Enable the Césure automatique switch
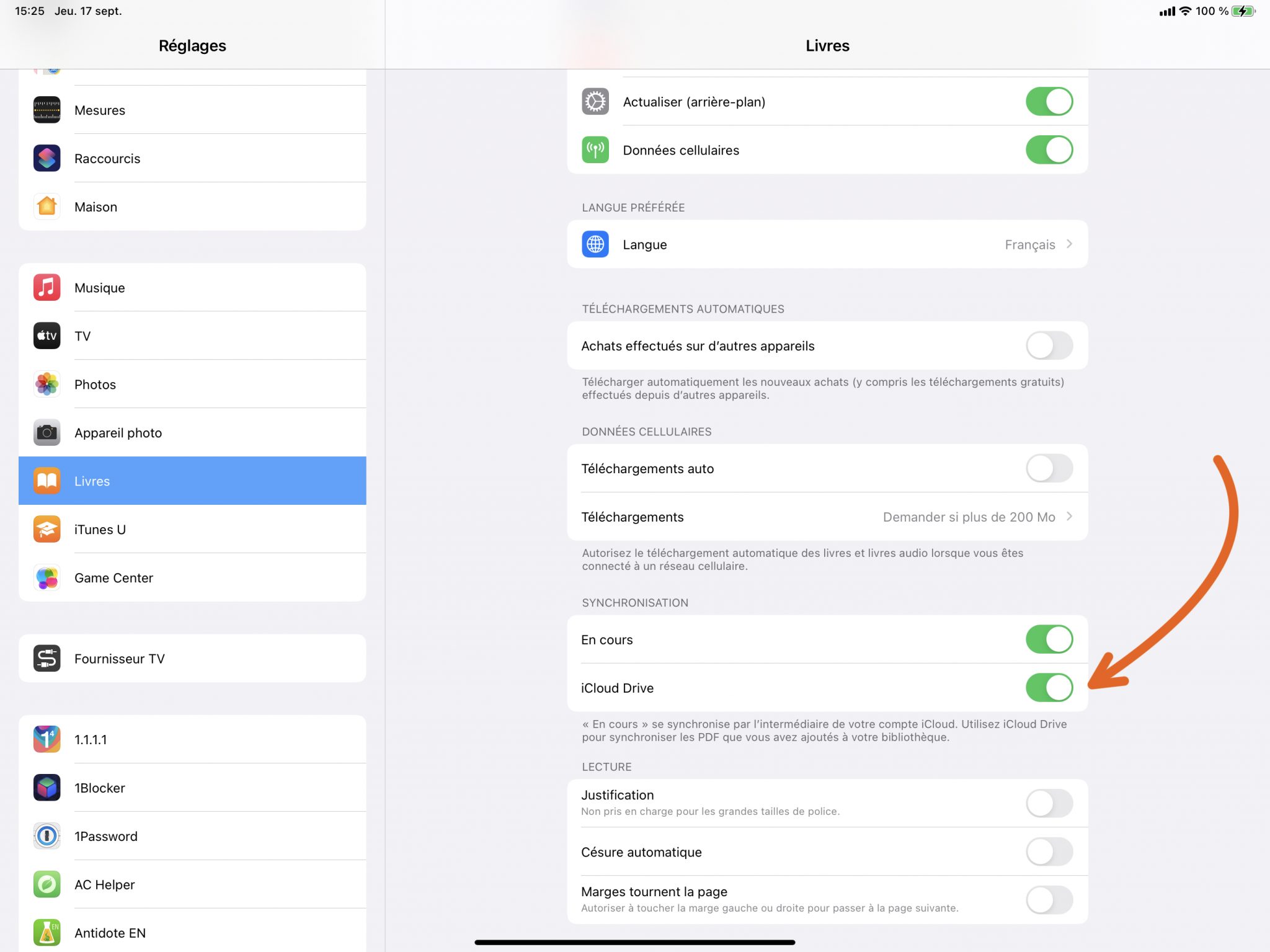The width and height of the screenshot is (1270, 952). click(1049, 852)
